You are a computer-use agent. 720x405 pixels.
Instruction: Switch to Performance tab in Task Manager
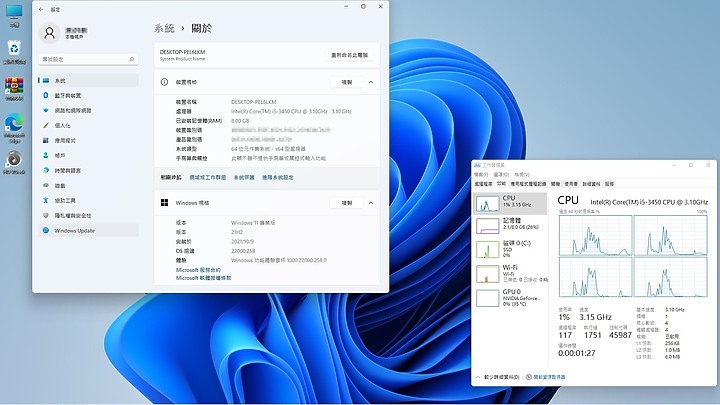(501, 184)
